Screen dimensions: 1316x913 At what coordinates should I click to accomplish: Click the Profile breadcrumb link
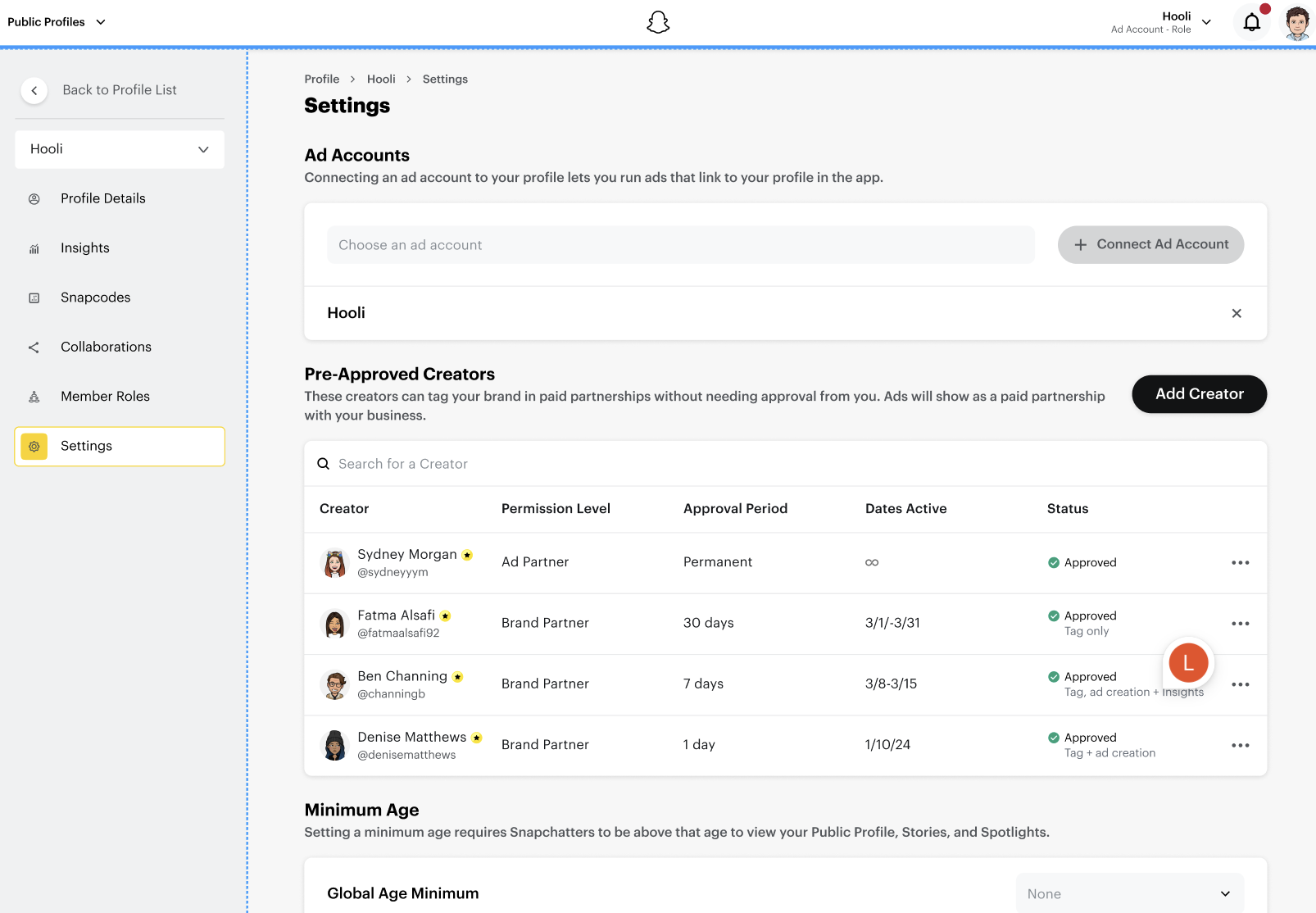coord(322,79)
